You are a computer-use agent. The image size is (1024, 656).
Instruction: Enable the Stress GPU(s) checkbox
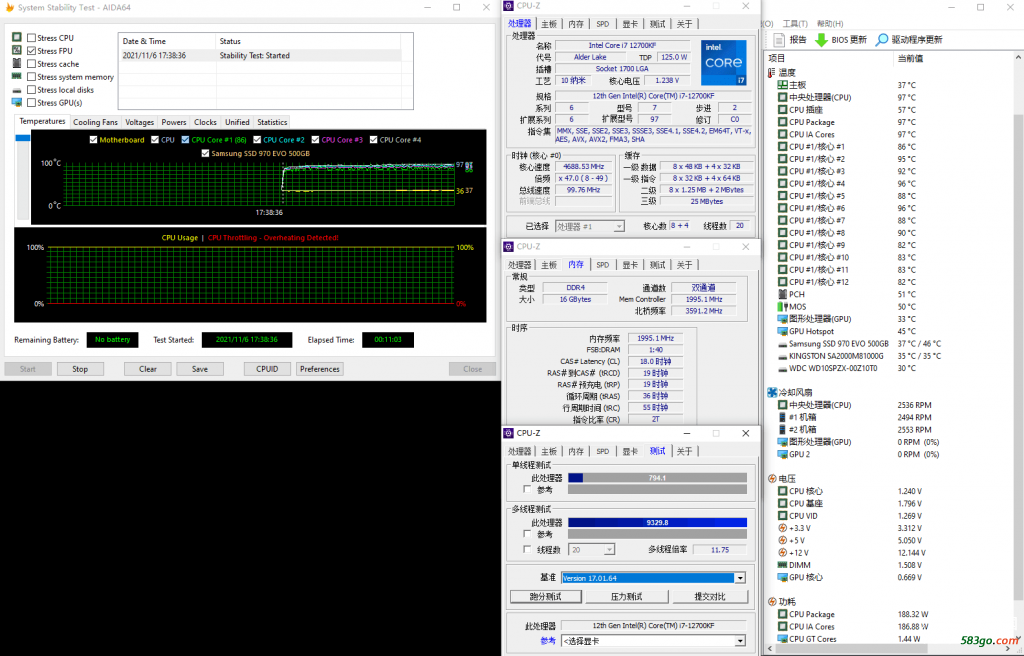(x=31, y=103)
